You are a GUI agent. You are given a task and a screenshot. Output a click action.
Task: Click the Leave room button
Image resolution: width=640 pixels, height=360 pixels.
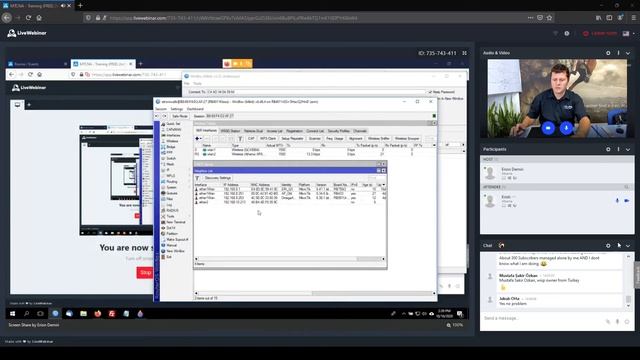tap(600, 33)
